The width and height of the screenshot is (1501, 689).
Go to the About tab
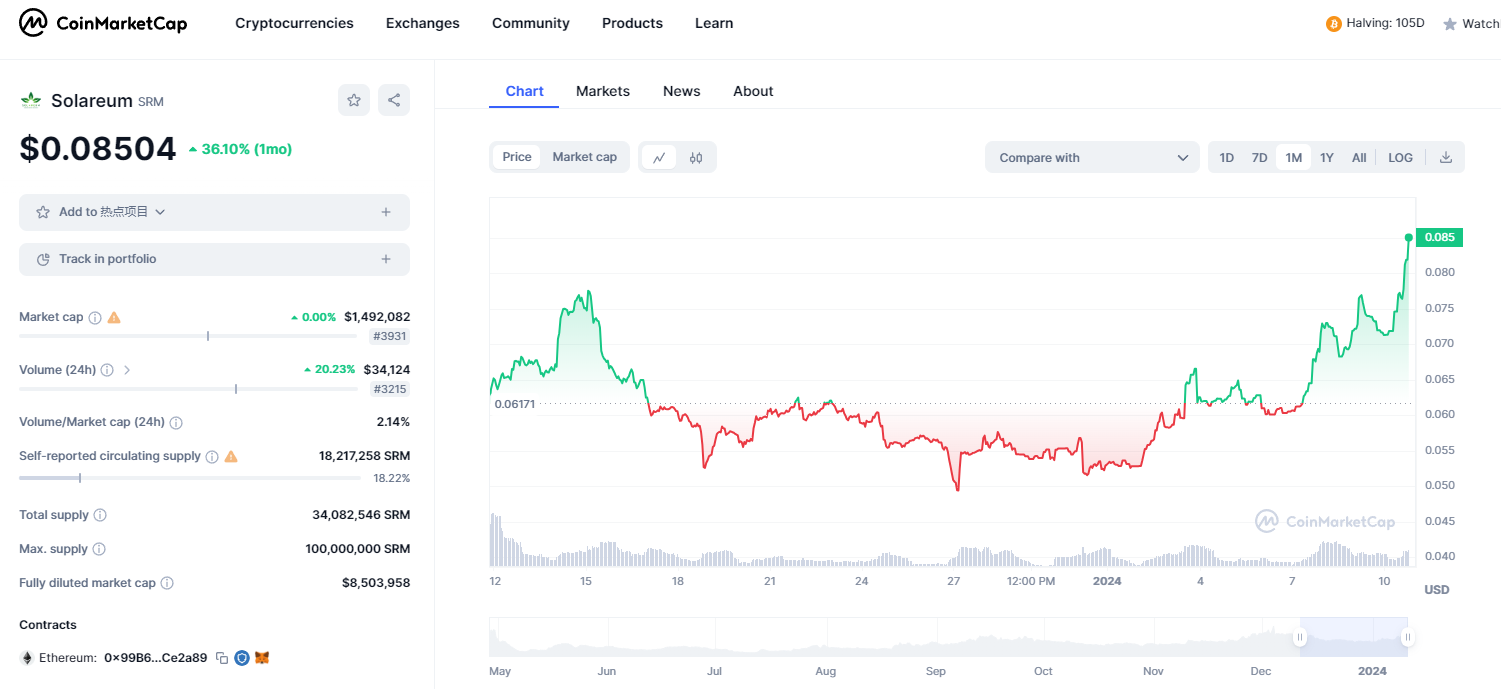tap(753, 91)
